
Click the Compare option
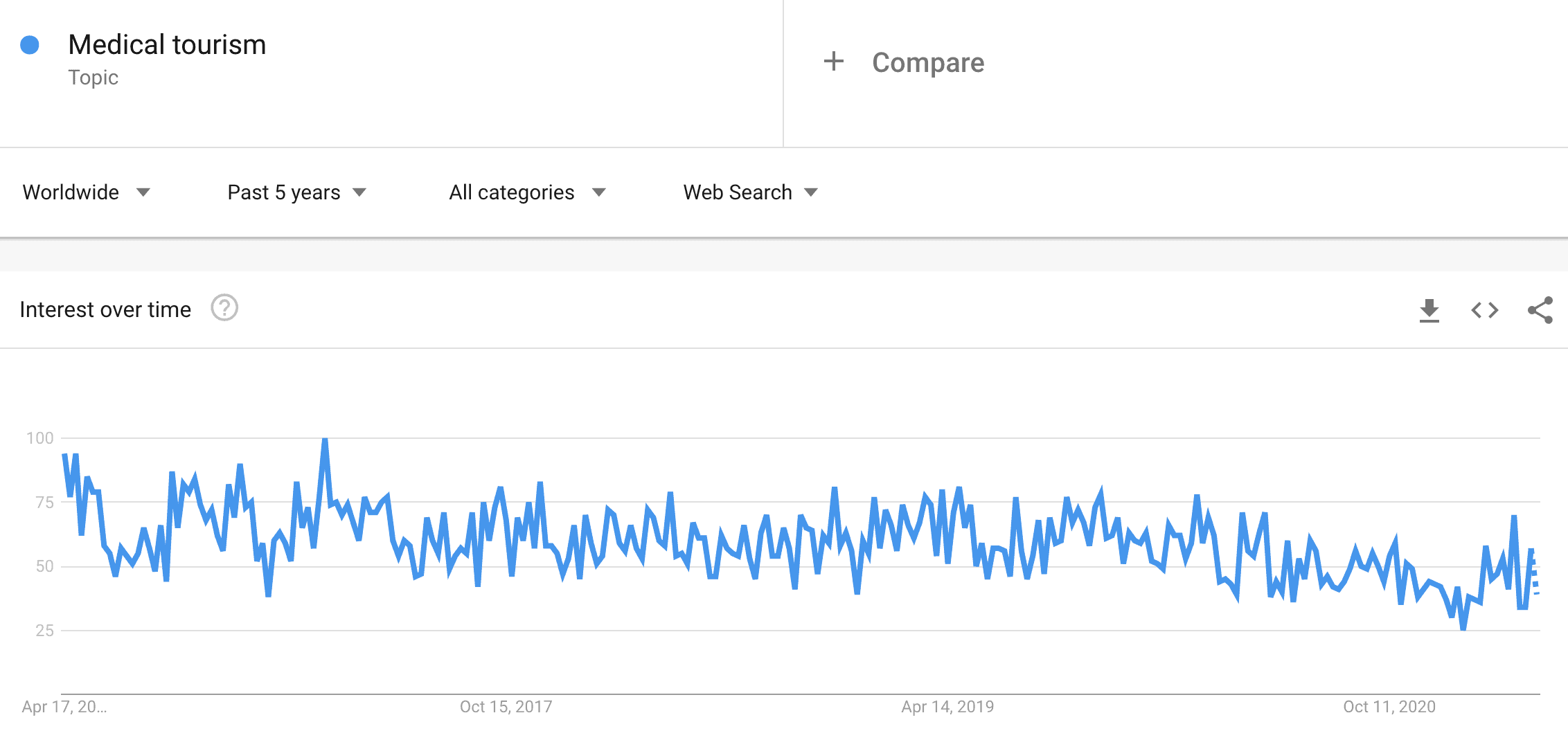pyautogui.click(x=928, y=62)
